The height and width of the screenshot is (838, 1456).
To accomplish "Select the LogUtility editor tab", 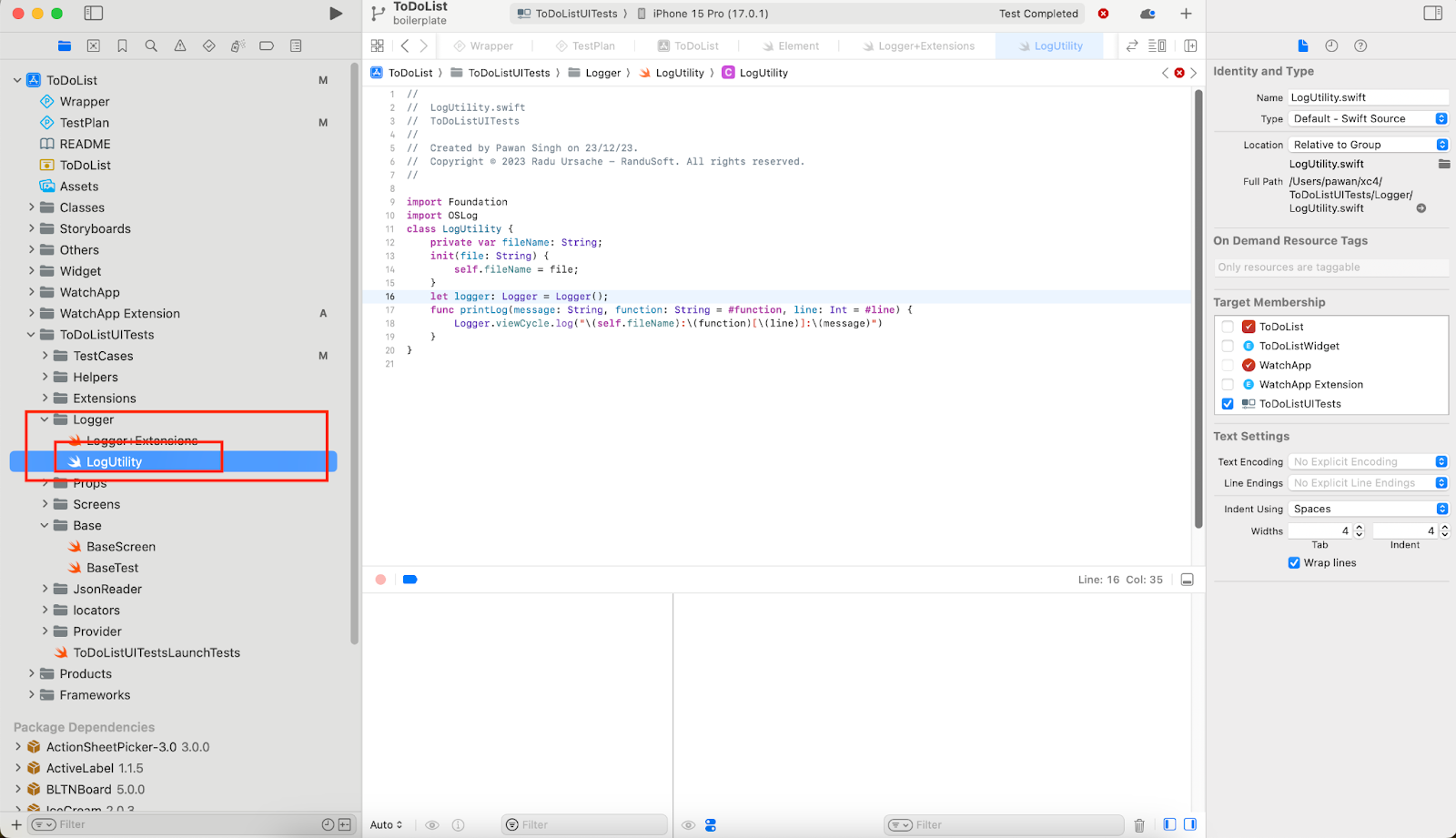I will (1050, 45).
